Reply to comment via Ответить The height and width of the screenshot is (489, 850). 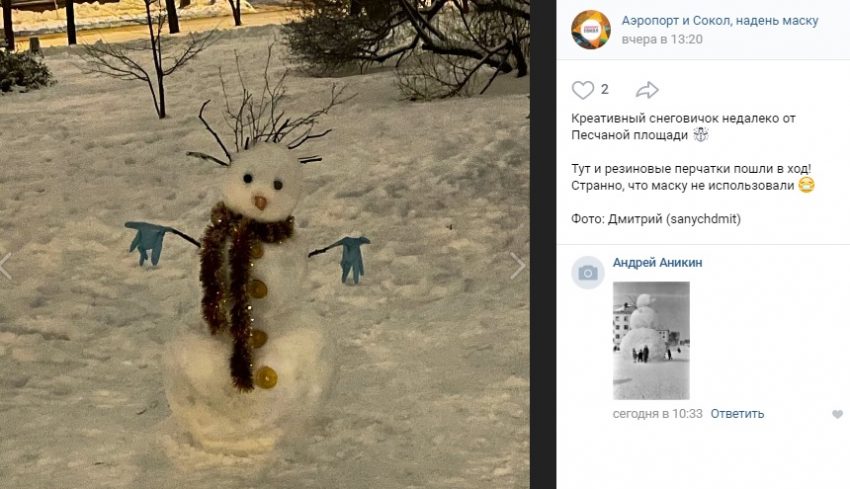(737, 414)
